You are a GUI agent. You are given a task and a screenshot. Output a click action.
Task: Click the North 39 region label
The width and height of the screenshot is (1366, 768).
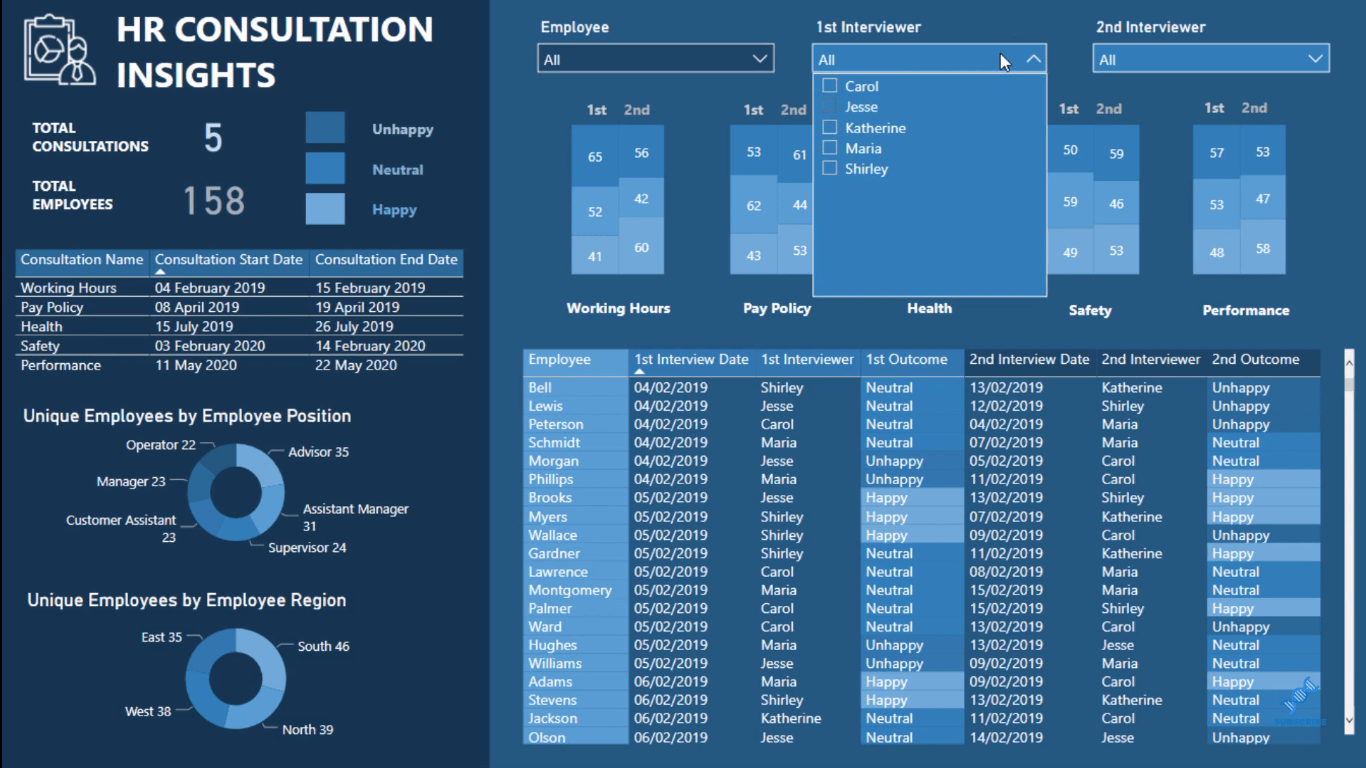(x=307, y=729)
